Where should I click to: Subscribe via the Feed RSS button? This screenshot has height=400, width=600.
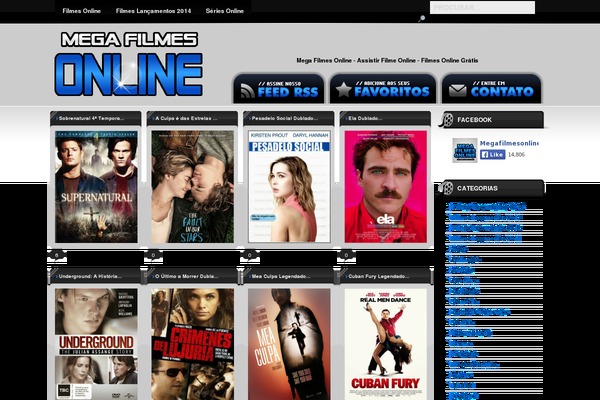pyautogui.click(x=279, y=88)
